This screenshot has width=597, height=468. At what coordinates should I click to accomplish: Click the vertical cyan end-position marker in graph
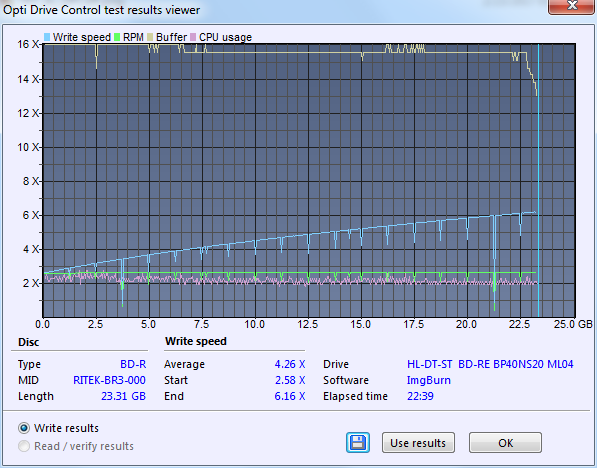click(538, 180)
